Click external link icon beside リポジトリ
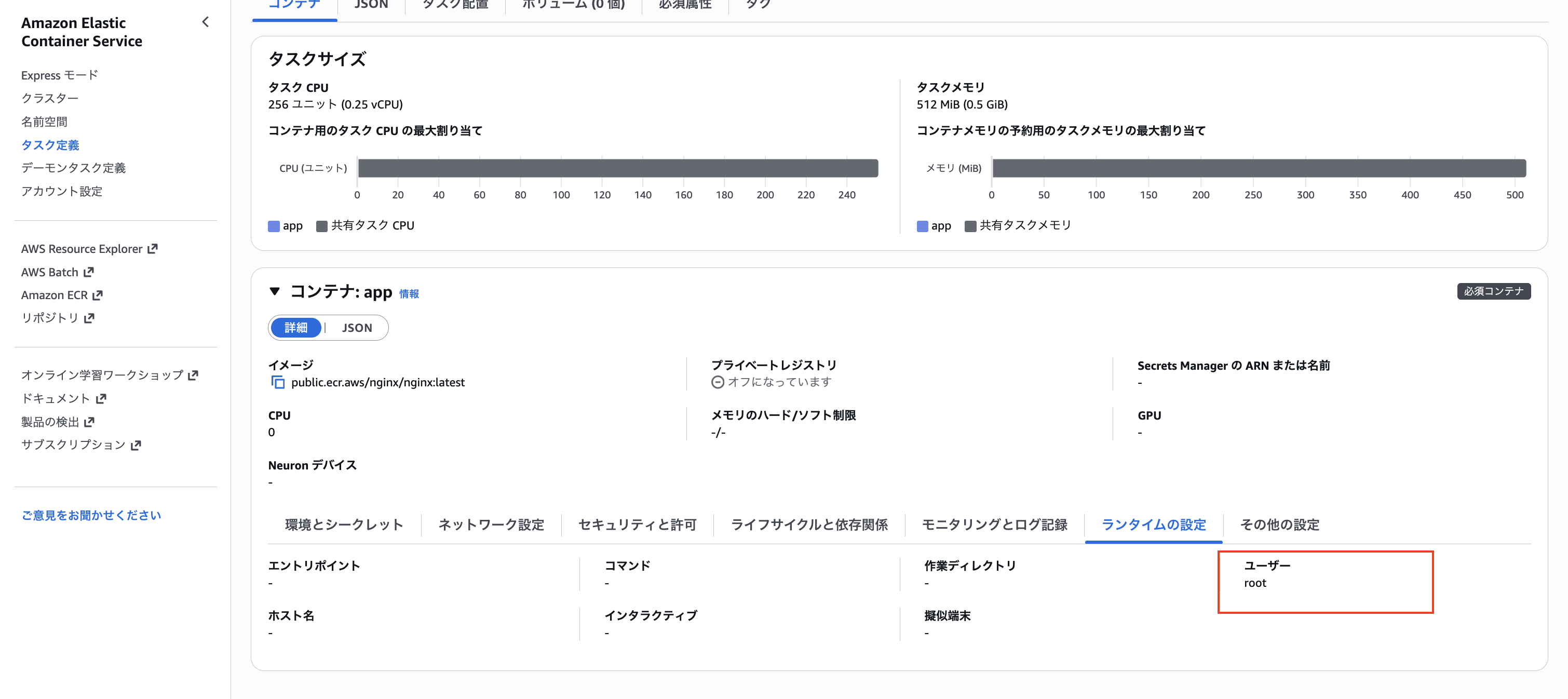Screen dimensions: 1568x699 click(89, 318)
